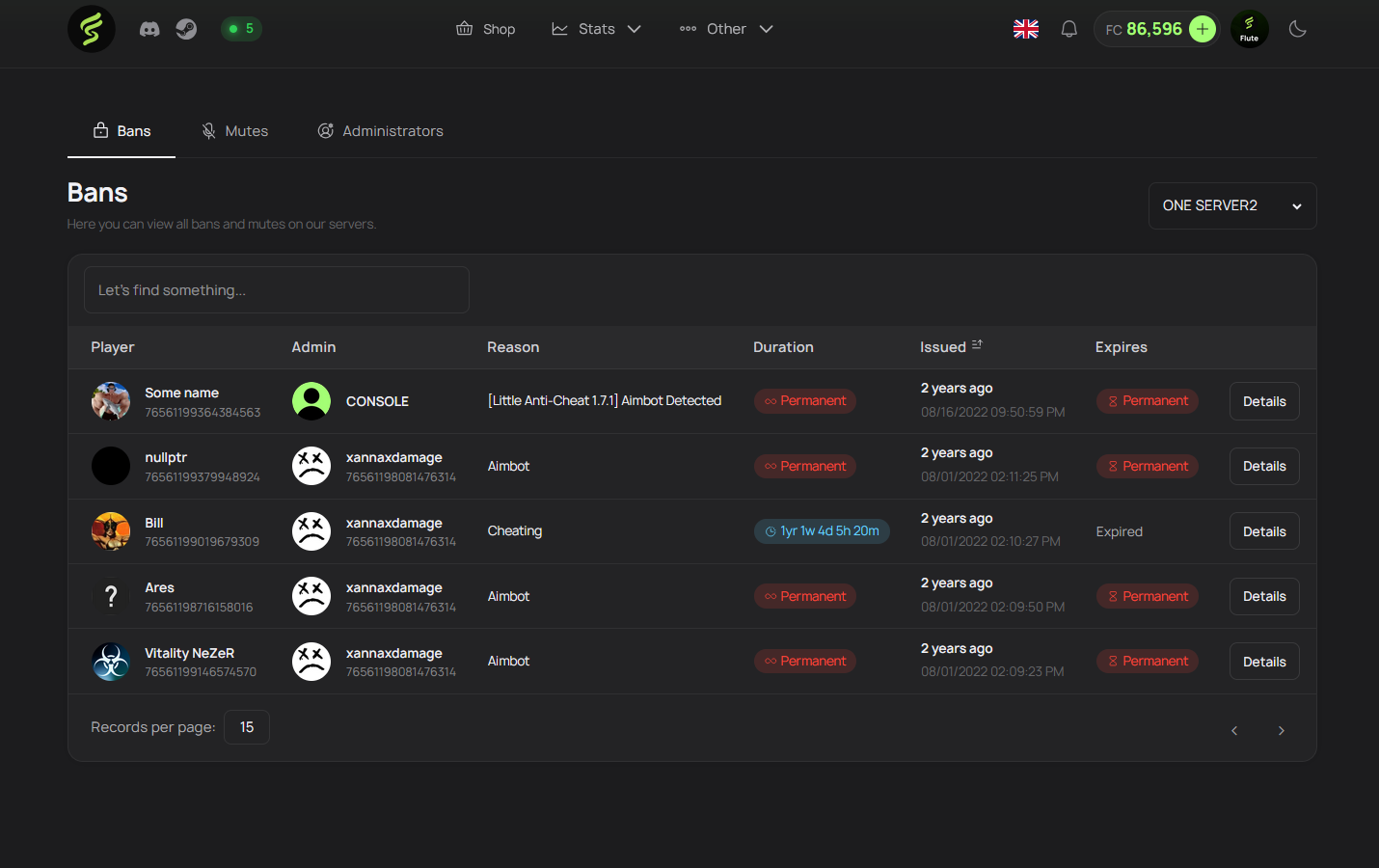
Task: Click the online players count indicator
Action: click(241, 28)
